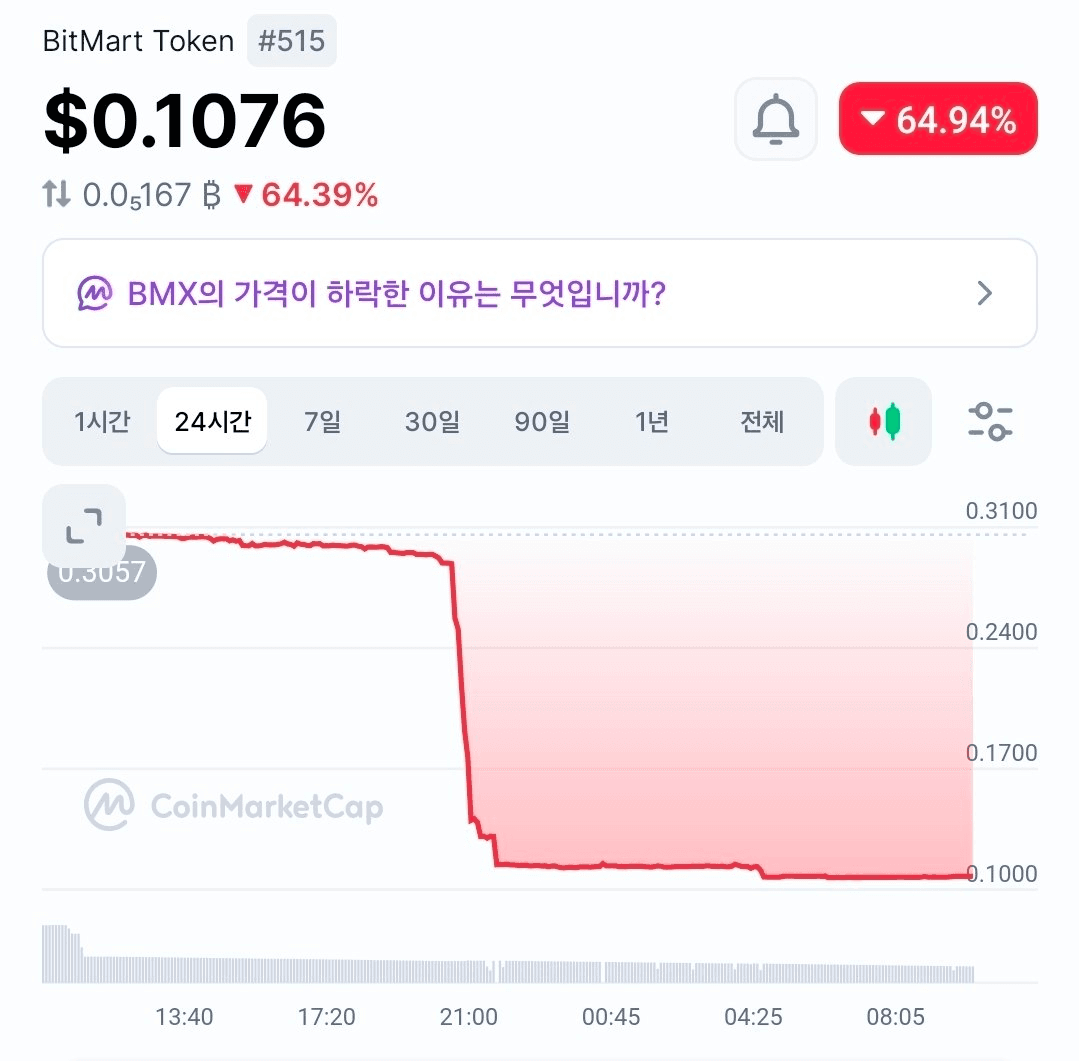Tap the 64.94% change badge
Image resolution: width=1079 pixels, height=1061 pixels.
[938, 118]
